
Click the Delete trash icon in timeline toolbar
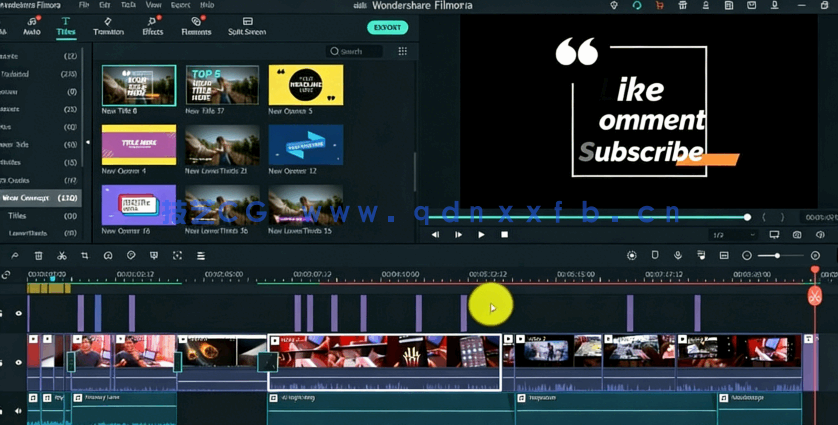click(x=39, y=256)
